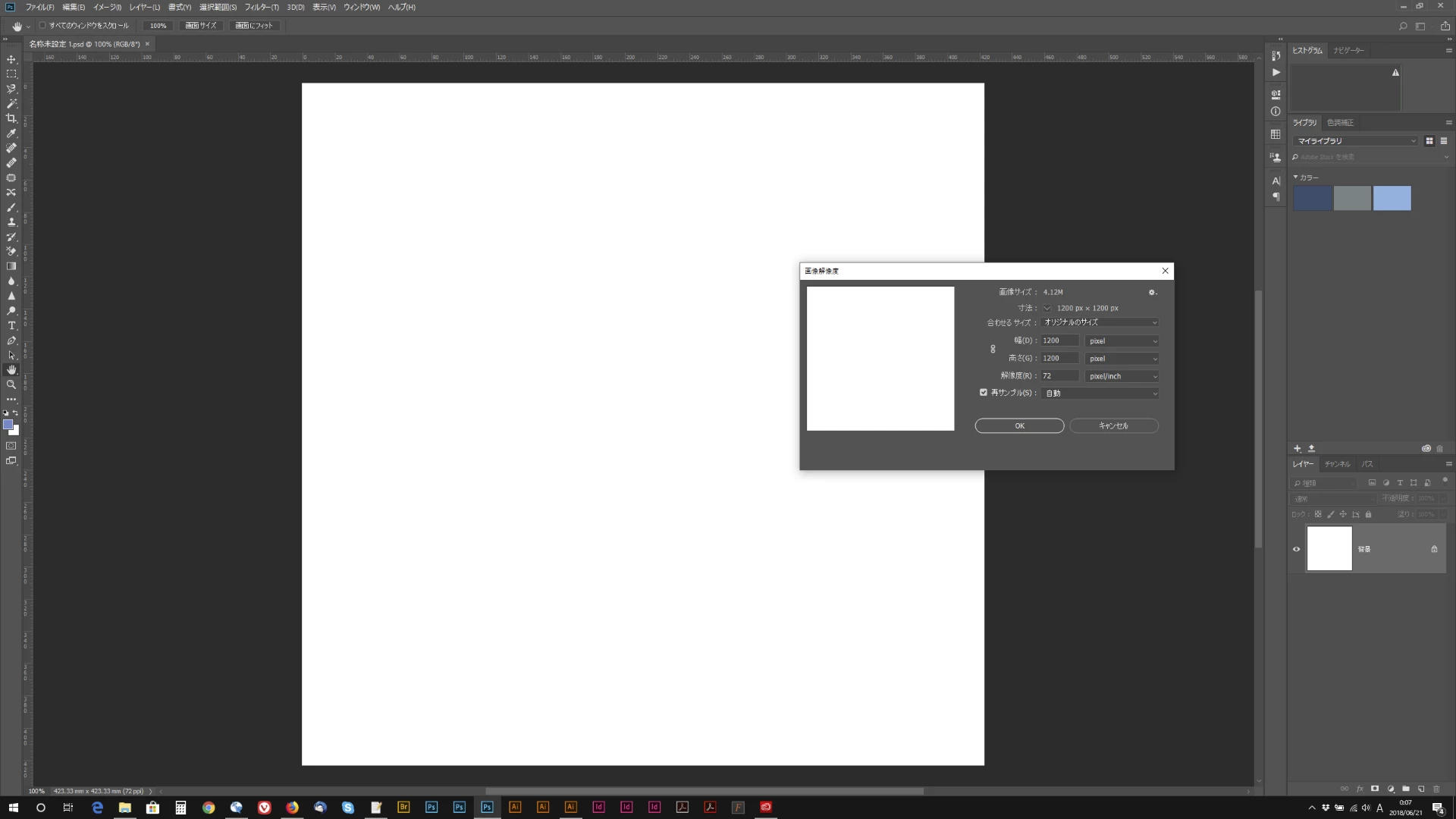This screenshot has height=819, width=1456.
Task: Pick the gray library color swatch
Action: [1352, 199]
